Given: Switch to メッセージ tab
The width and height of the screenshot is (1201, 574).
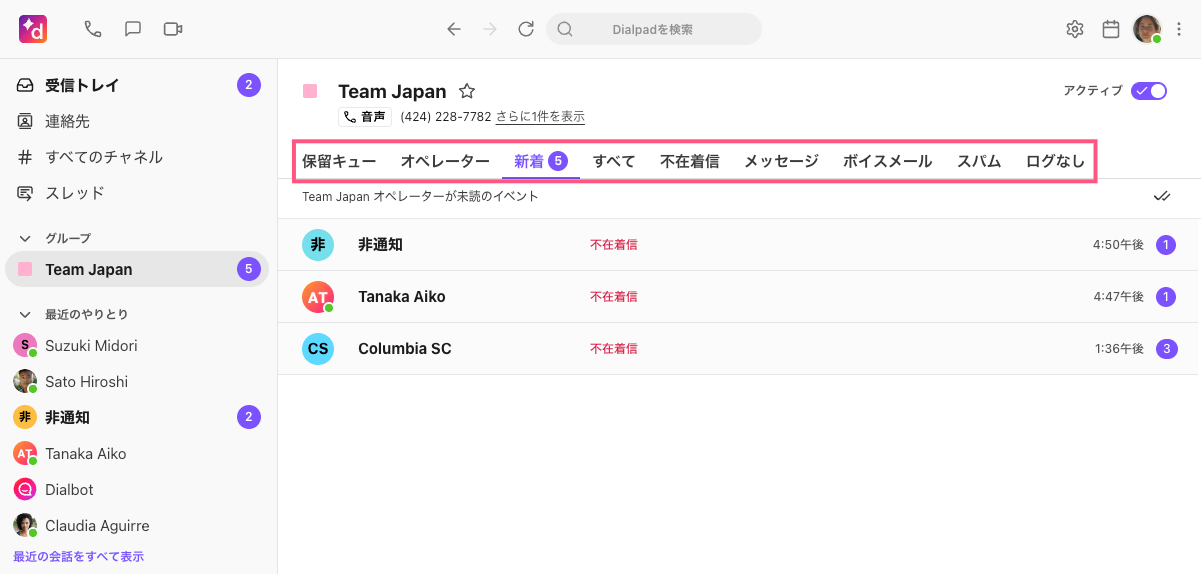Looking at the screenshot, I should pyautogui.click(x=781, y=161).
